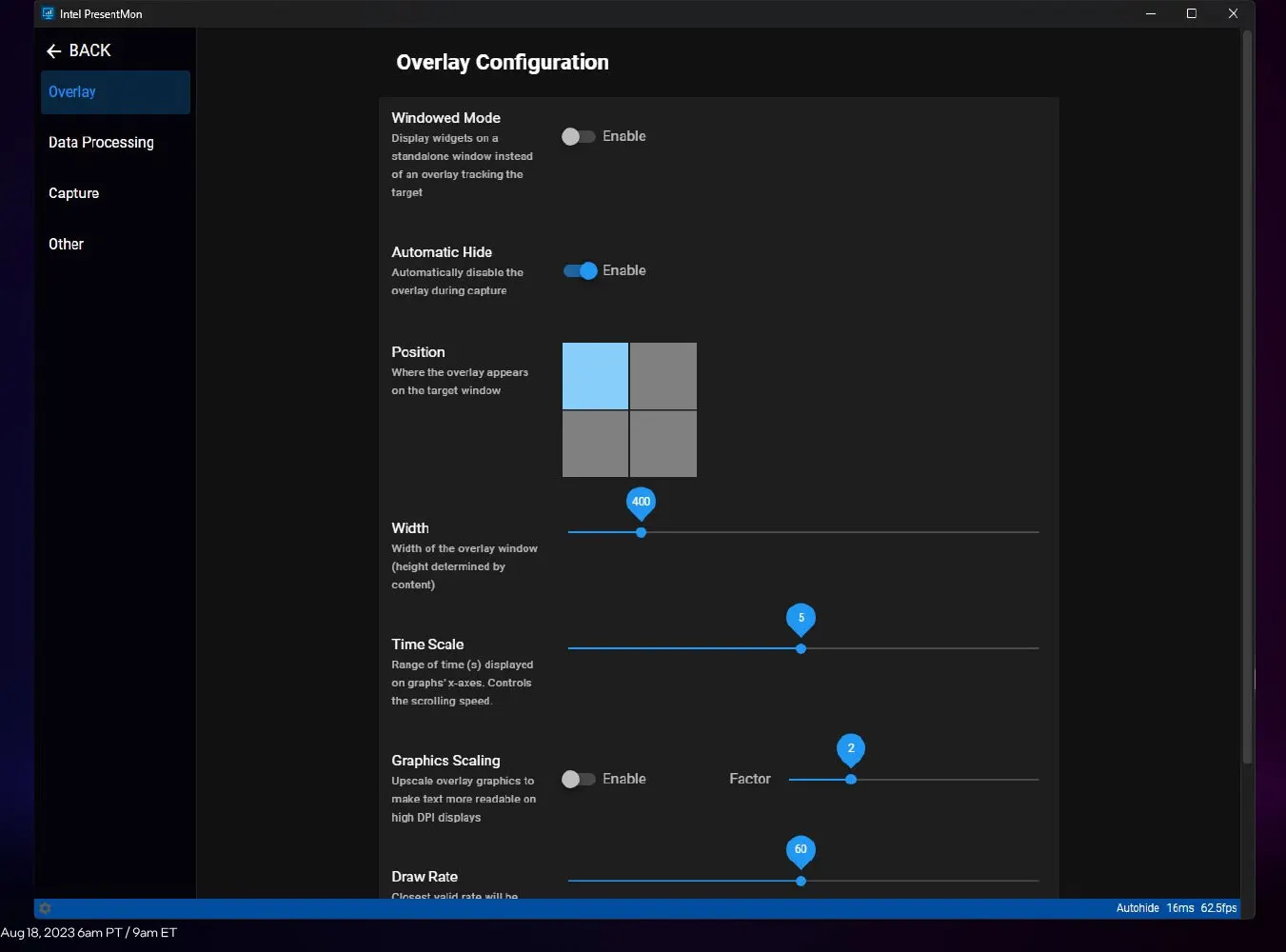Maximize the PresentMon window

click(1191, 14)
